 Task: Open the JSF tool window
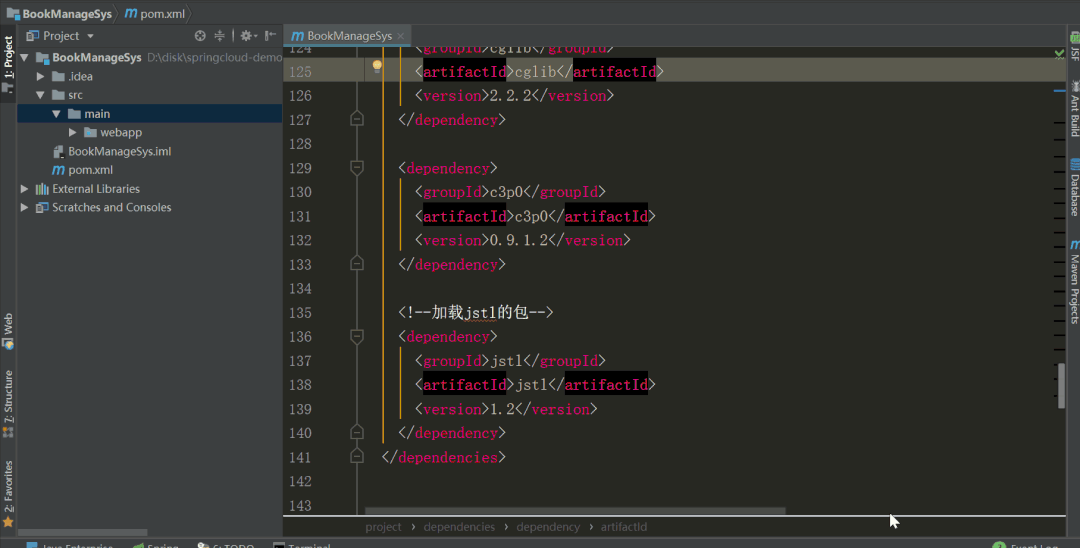point(1074,46)
